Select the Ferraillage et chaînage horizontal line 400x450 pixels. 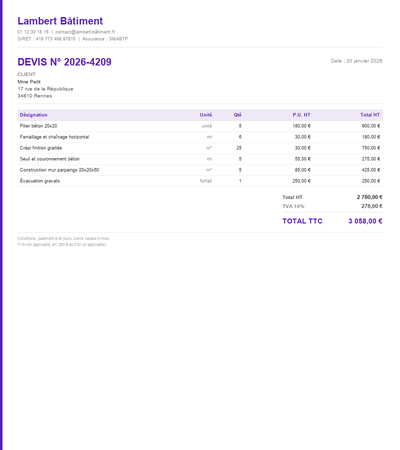[x=200, y=137]
